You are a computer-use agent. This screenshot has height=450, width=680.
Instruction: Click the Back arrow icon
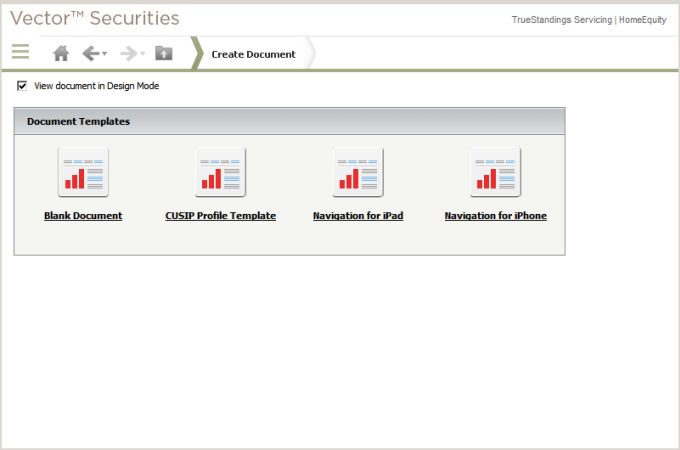(x=91, y=53)
